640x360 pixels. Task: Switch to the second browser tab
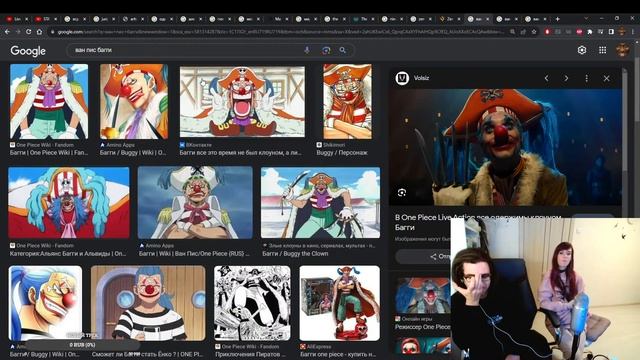45,19
